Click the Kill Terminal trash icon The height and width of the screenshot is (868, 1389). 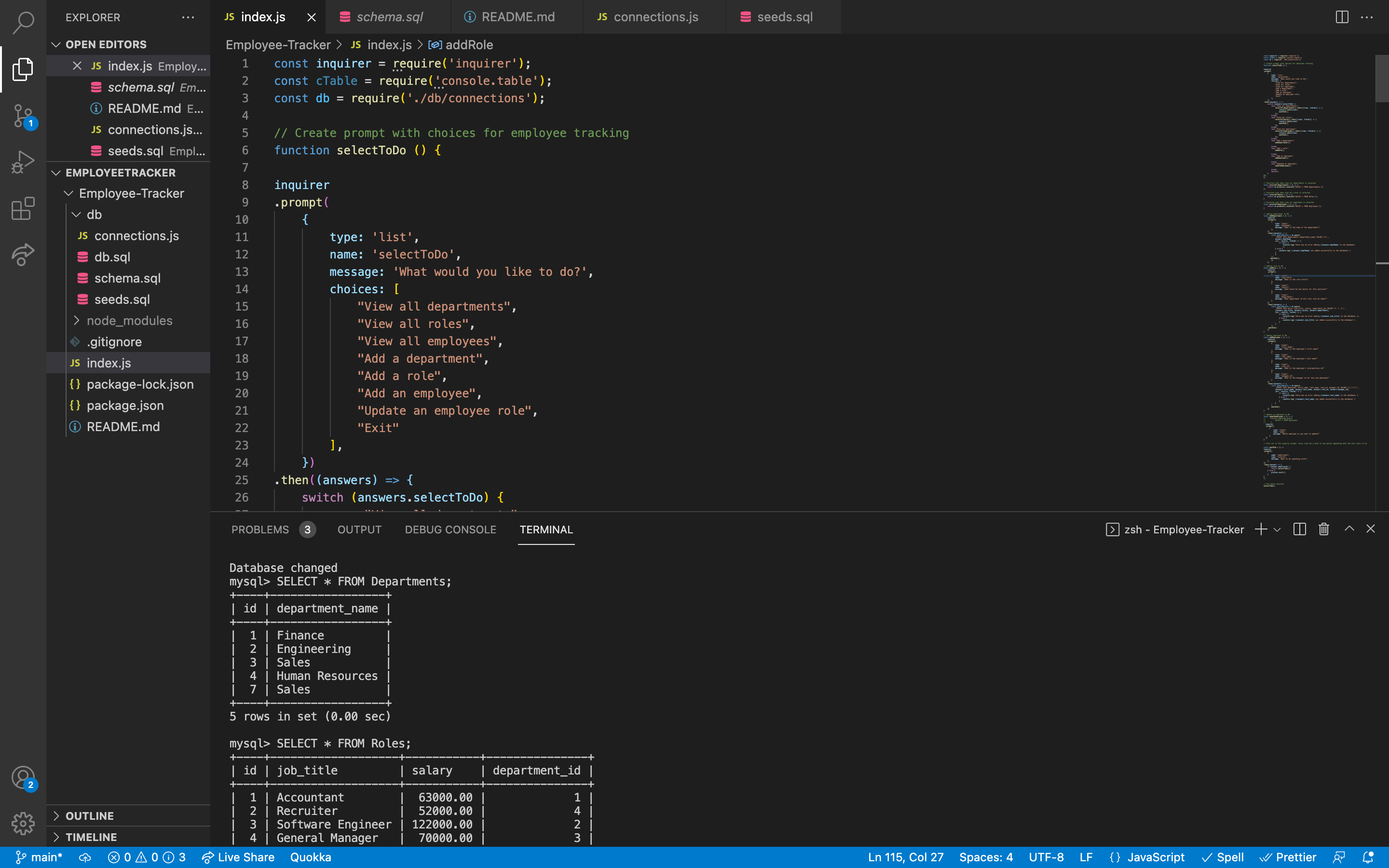pyautogui.click(x=1323, y=529)
